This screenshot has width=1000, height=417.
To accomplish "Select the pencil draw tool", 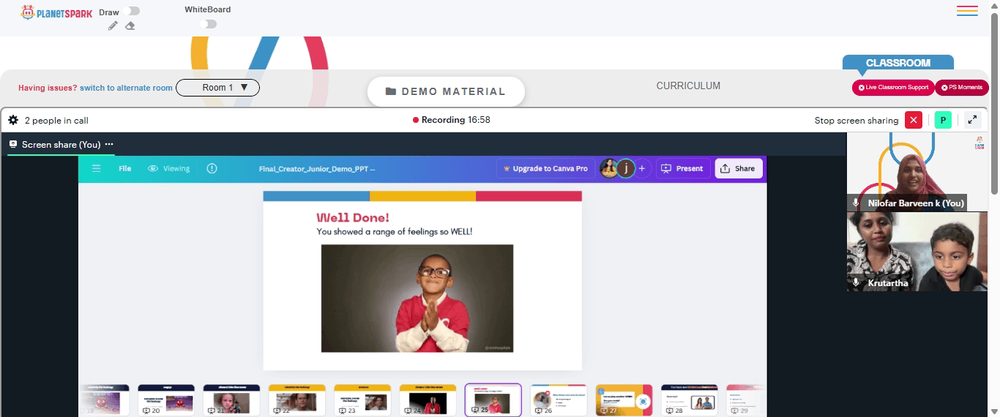I will [x=113, y=26].
